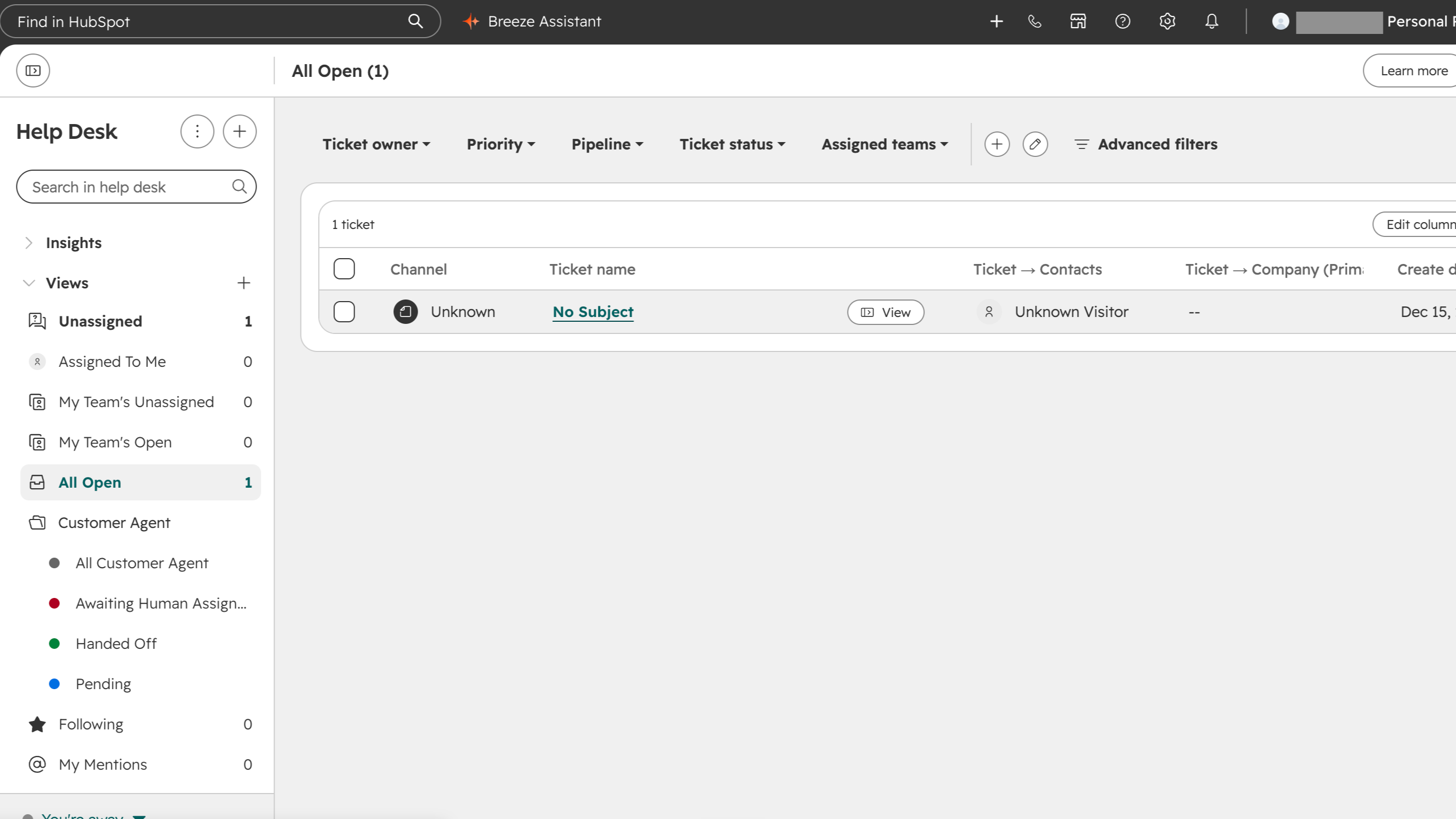Click the Unknown Visitor contact
The image size is (1456, 819).
(x=1071, y=312)
